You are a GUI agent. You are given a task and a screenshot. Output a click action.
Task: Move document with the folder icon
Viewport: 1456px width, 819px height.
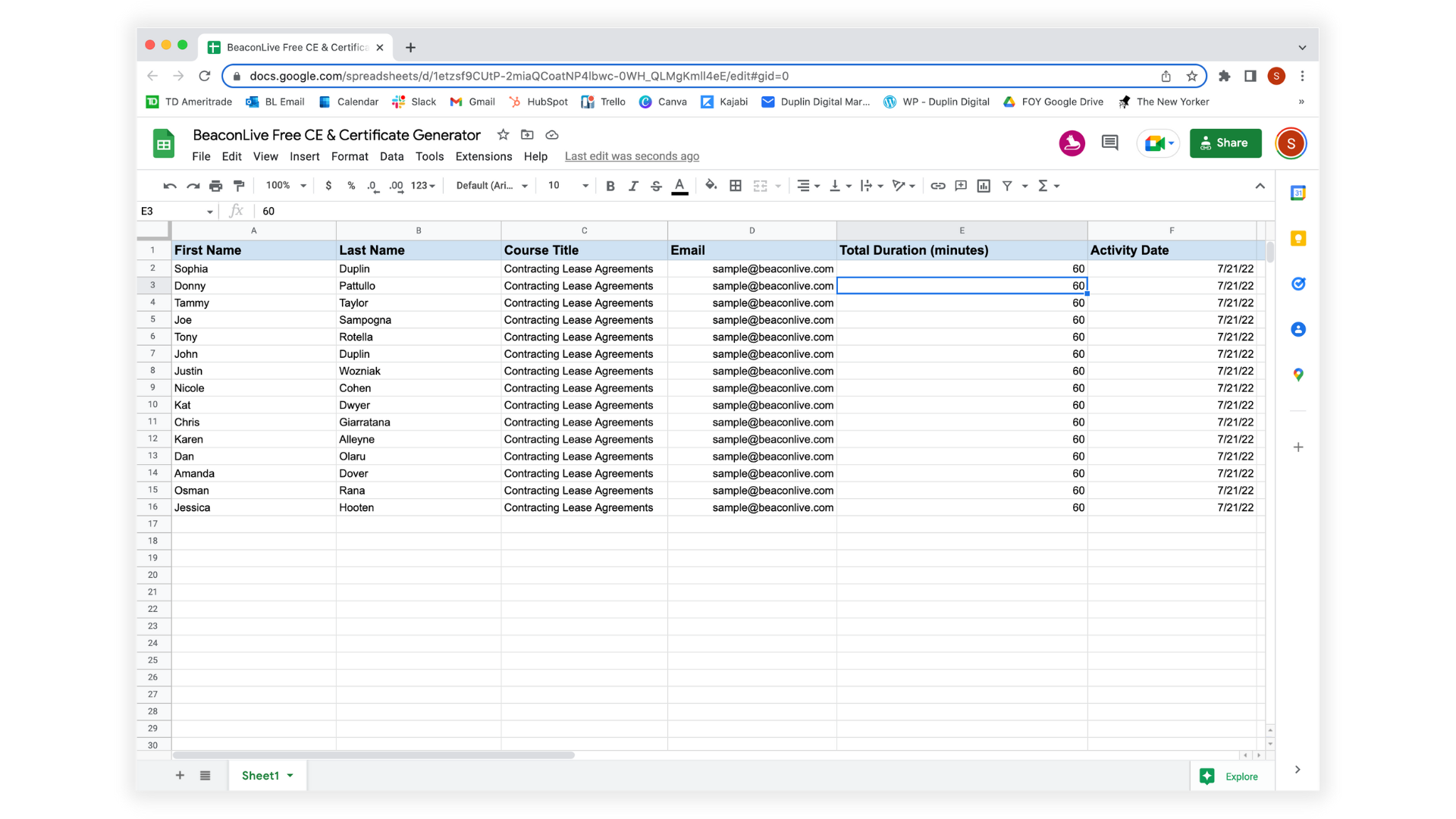[x=527, y=135]
